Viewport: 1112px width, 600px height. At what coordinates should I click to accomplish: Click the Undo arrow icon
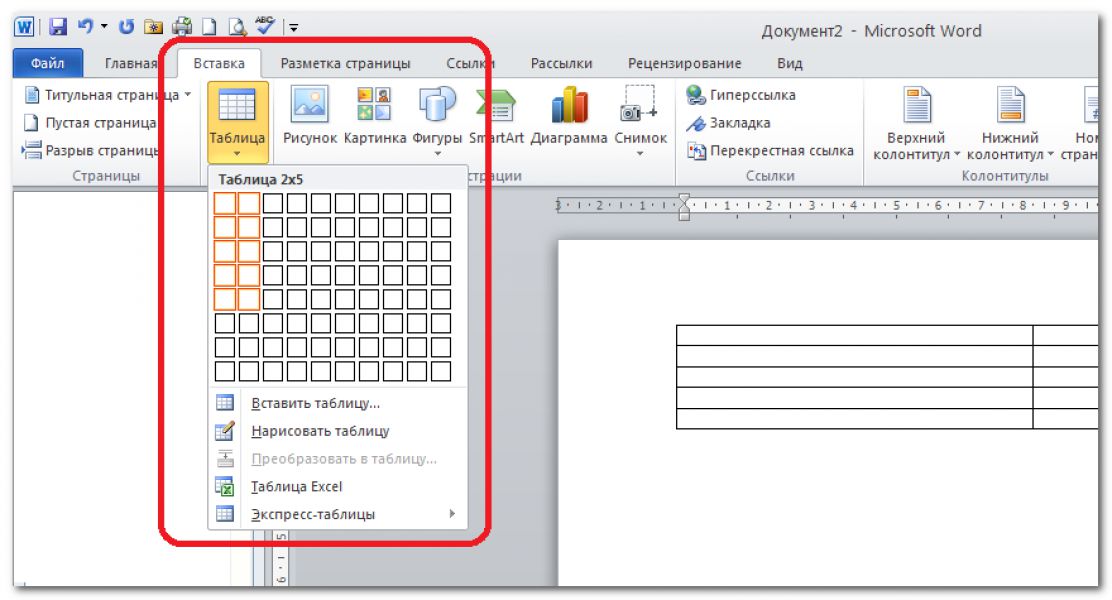tap(86, 26)
